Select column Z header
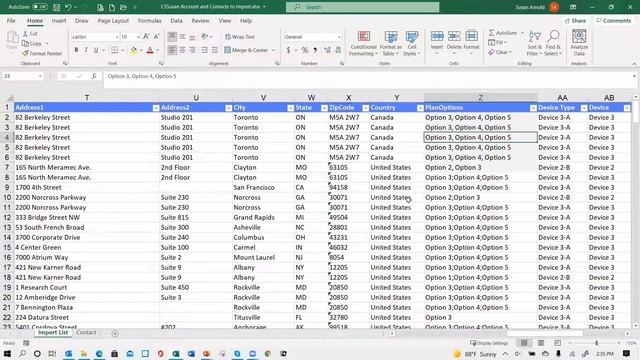The height and width of the screenshot is (360, 640). click(x=480, y=98)
